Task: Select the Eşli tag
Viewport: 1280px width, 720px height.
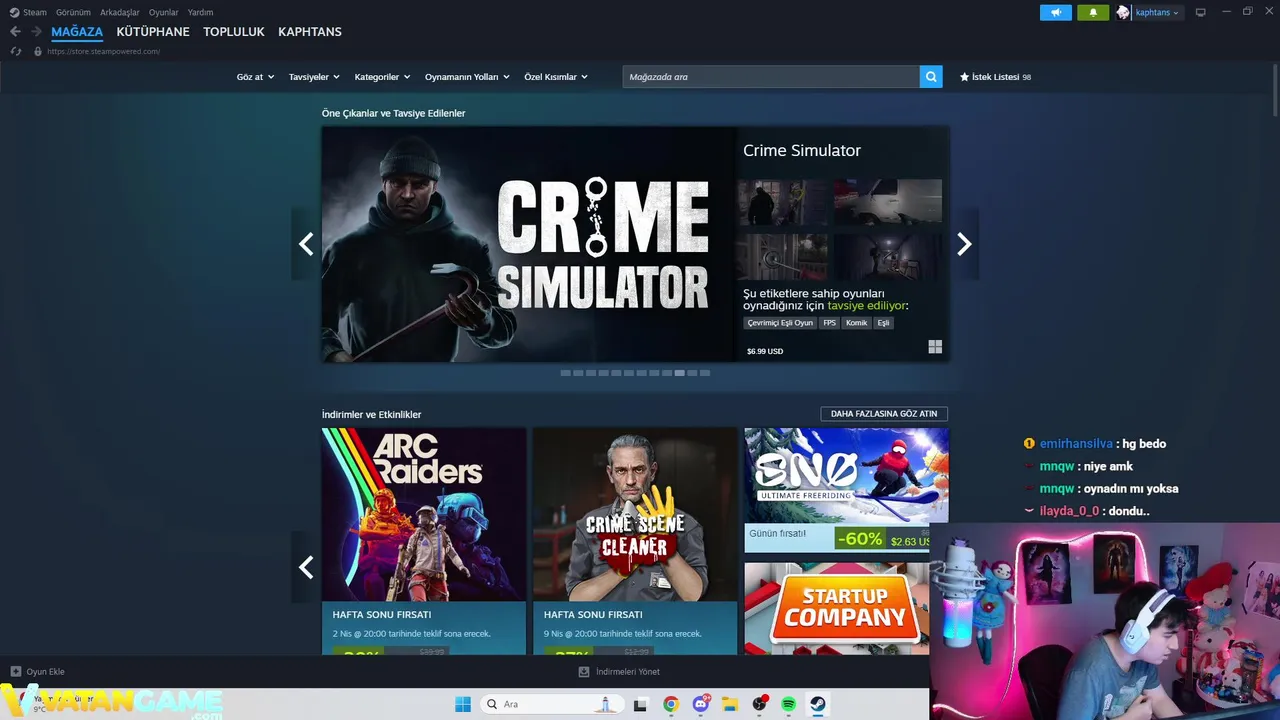Action: [883, 323]
